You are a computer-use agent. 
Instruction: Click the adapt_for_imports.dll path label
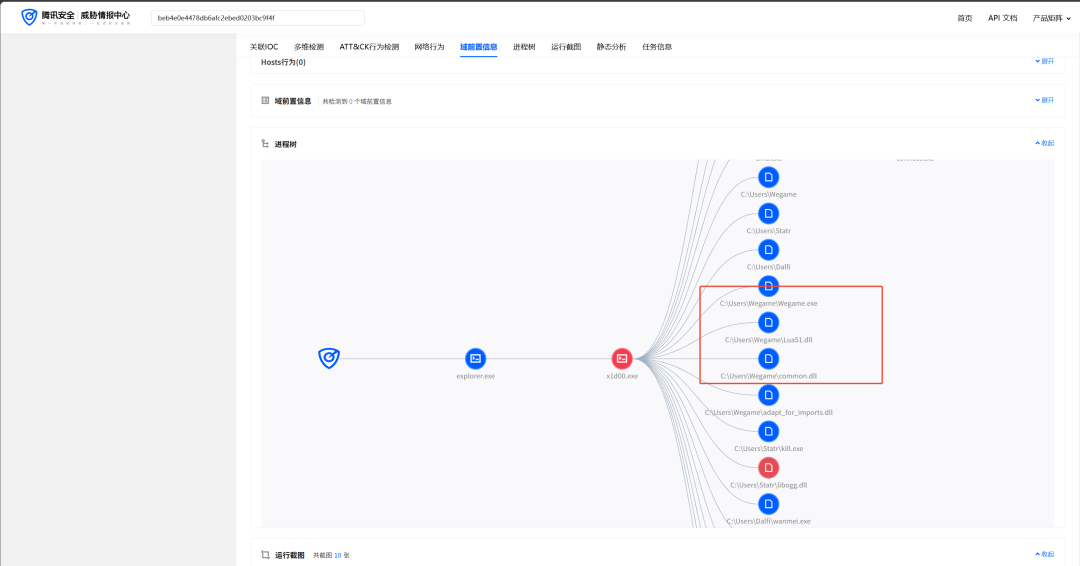point(769,413)
